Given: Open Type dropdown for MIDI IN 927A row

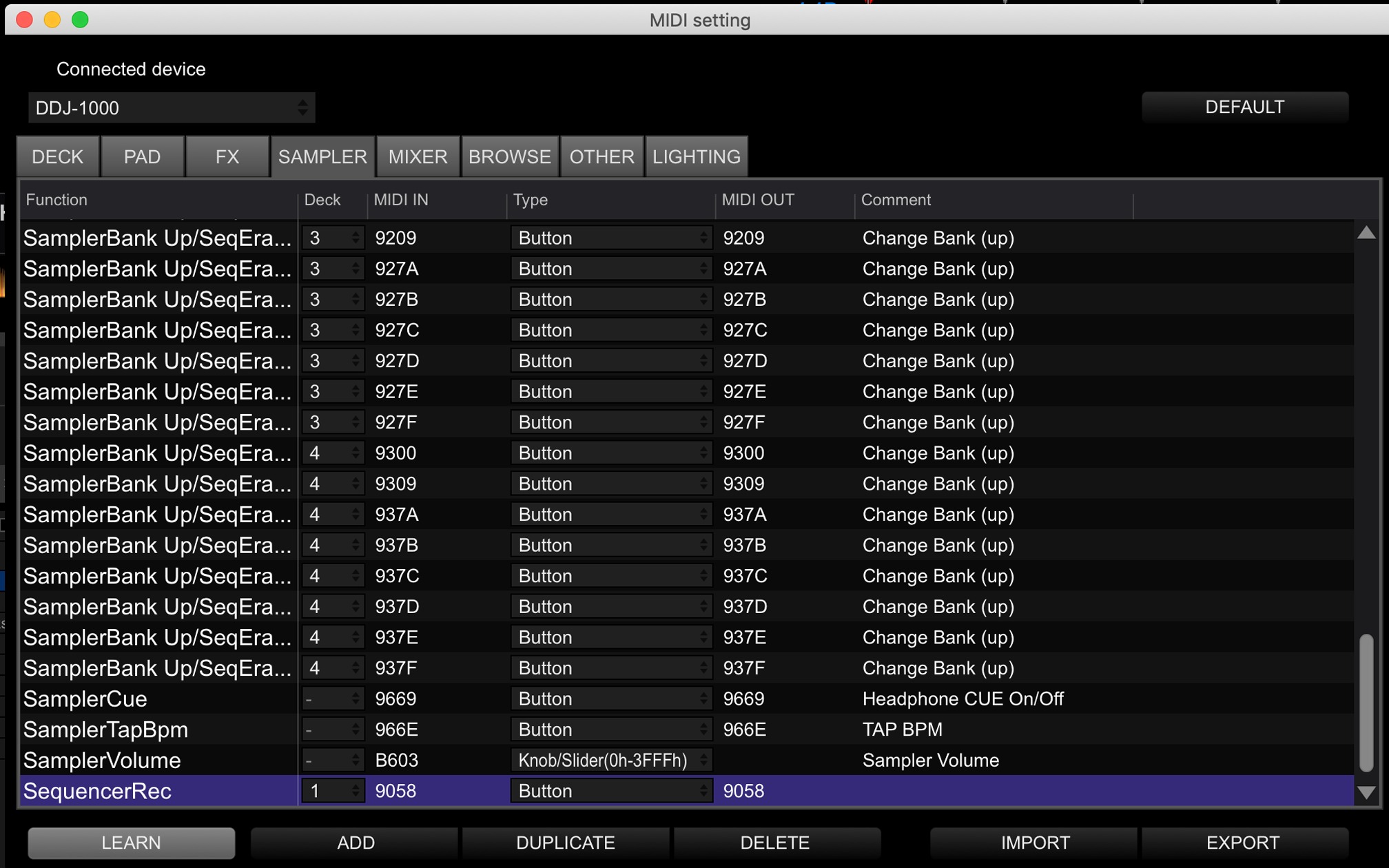Looking at the screenshot, I should (610, 269).
